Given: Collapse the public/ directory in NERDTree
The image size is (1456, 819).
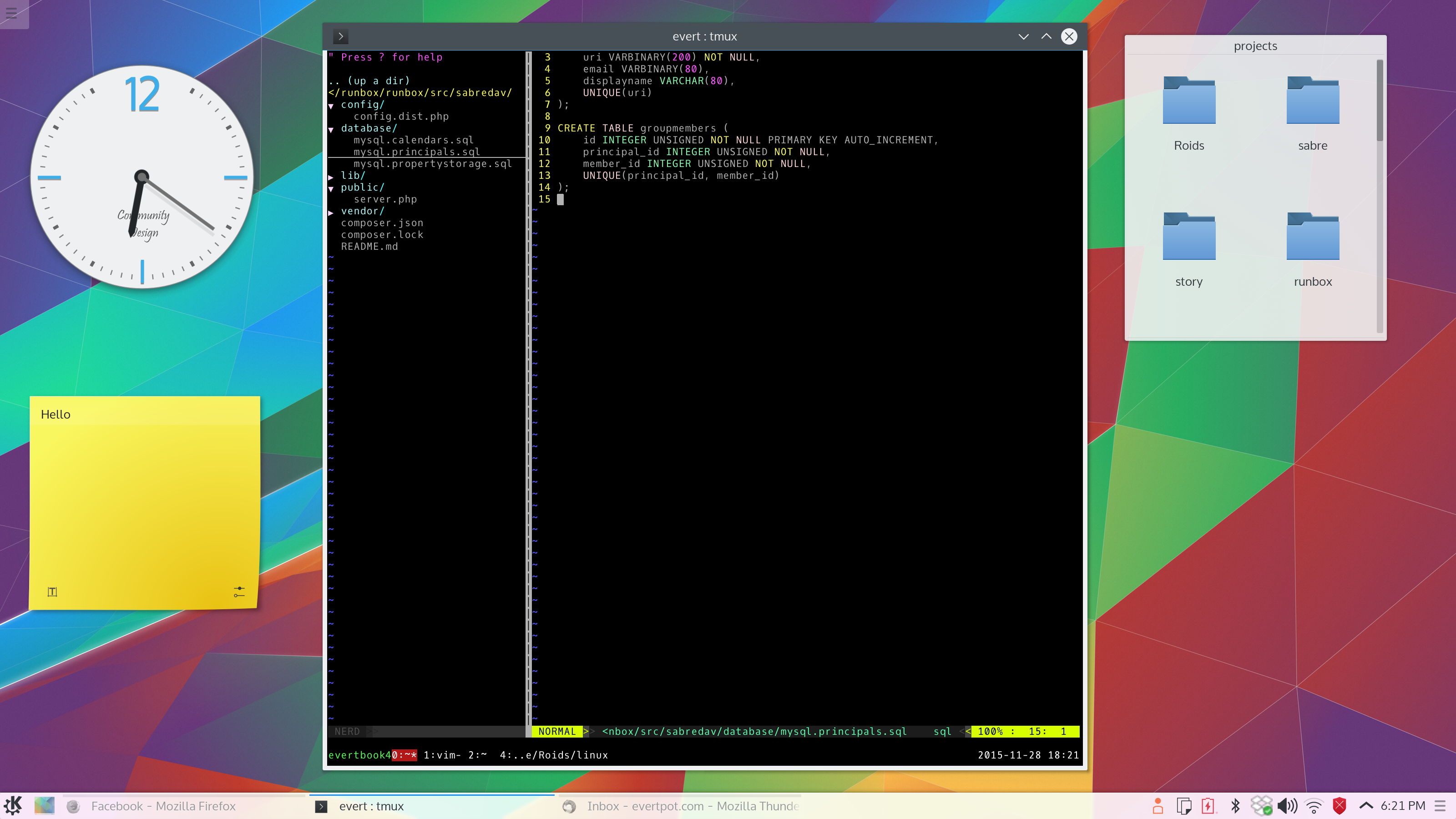Looking at the screenshot, I should pyautogui.click(x=331, y=188).
